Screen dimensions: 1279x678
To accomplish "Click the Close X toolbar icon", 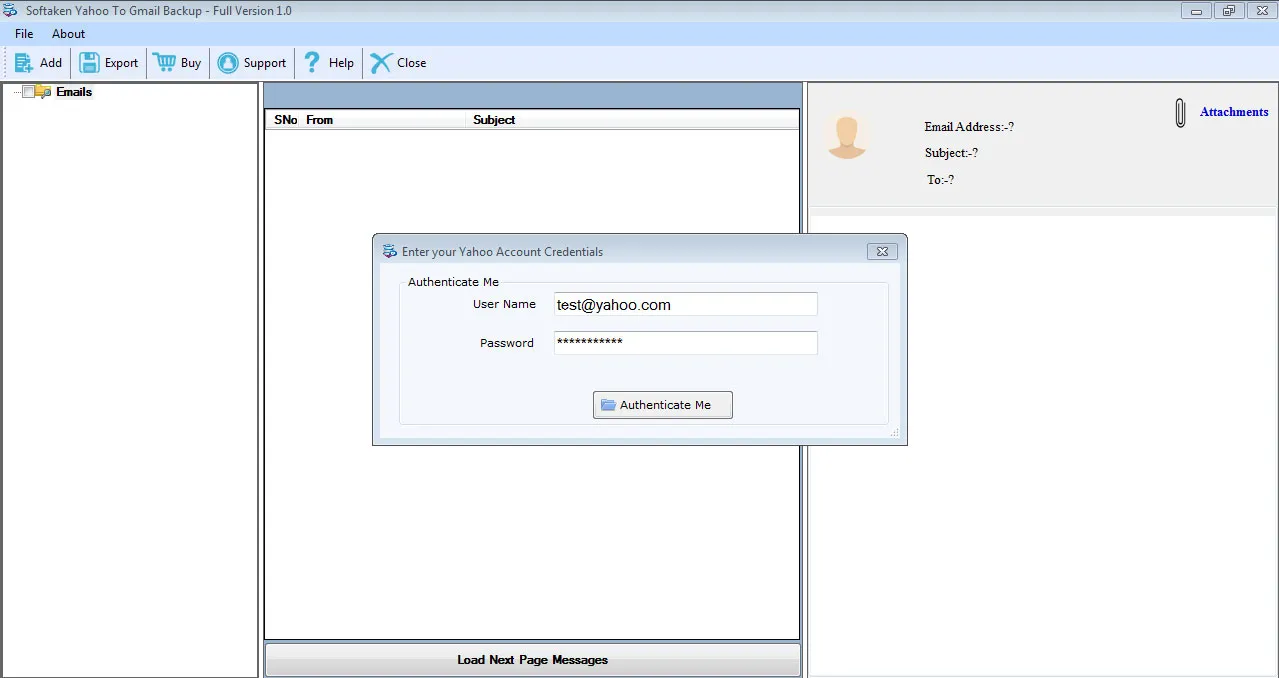I will click(381, 63).
